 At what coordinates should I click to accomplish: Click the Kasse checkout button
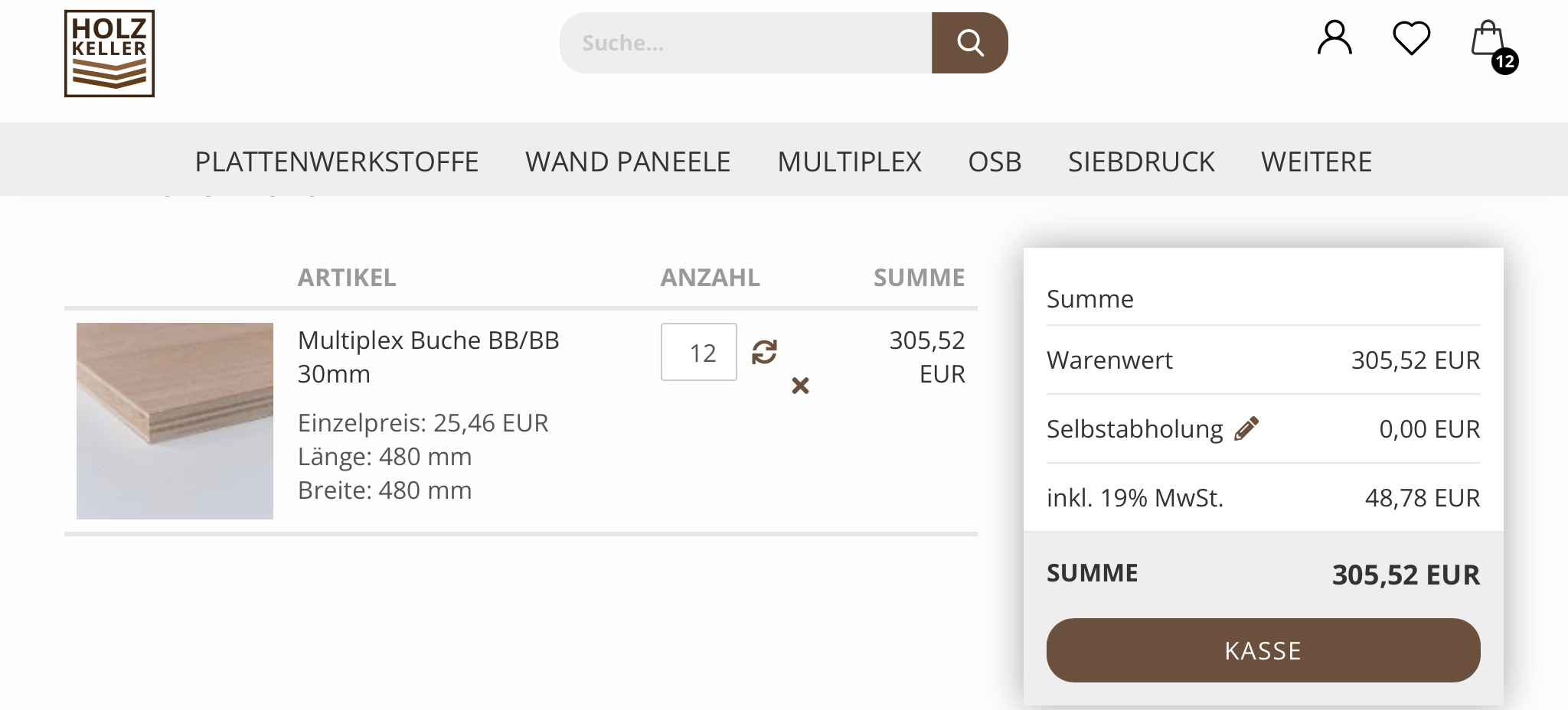pyautogui.click(x=1263, y=650)
